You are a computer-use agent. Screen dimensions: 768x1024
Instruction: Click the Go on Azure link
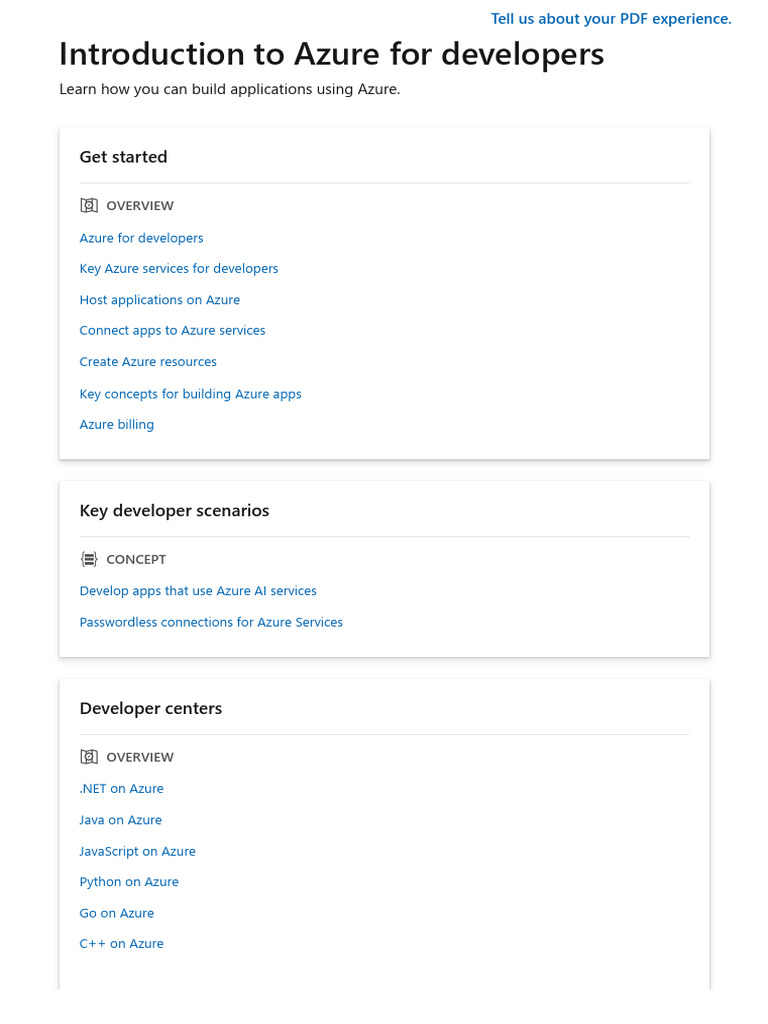117,913
